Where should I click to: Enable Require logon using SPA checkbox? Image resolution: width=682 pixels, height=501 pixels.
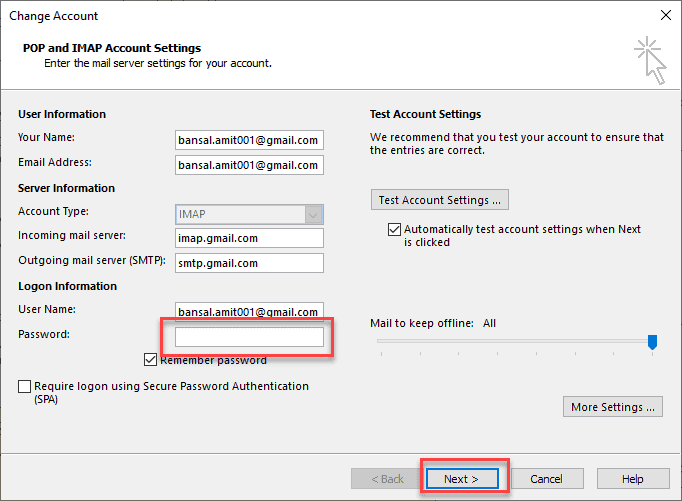coord(24,387)
